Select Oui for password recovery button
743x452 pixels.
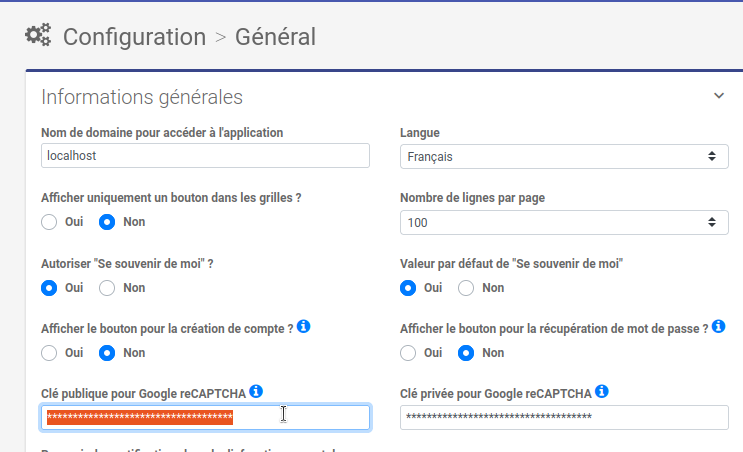tap(408, 353)
